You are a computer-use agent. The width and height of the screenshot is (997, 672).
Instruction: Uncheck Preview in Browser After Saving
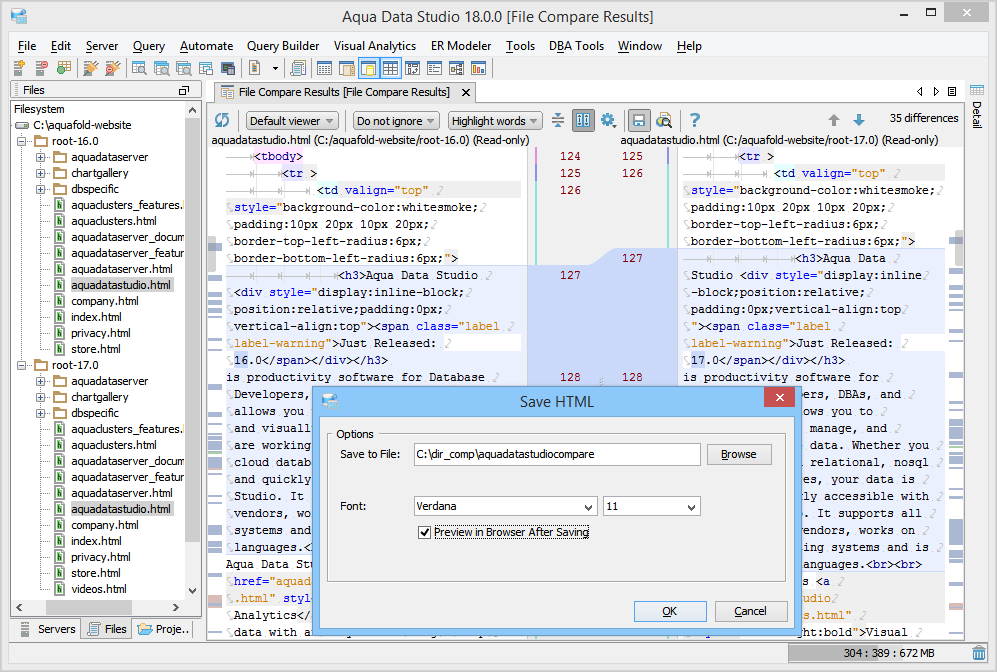(424, 532)
